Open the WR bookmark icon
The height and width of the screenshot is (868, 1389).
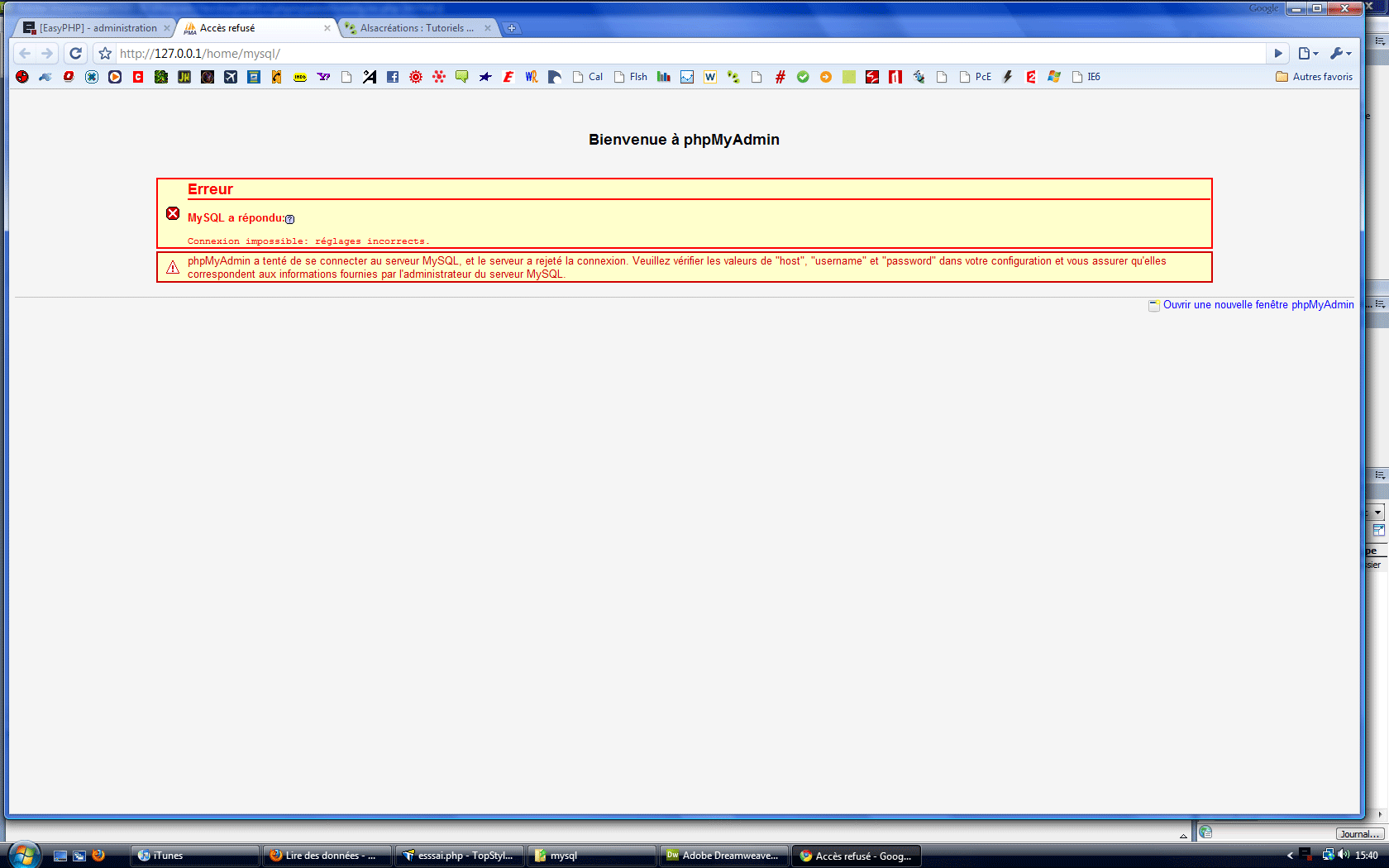tap(532, 77)
